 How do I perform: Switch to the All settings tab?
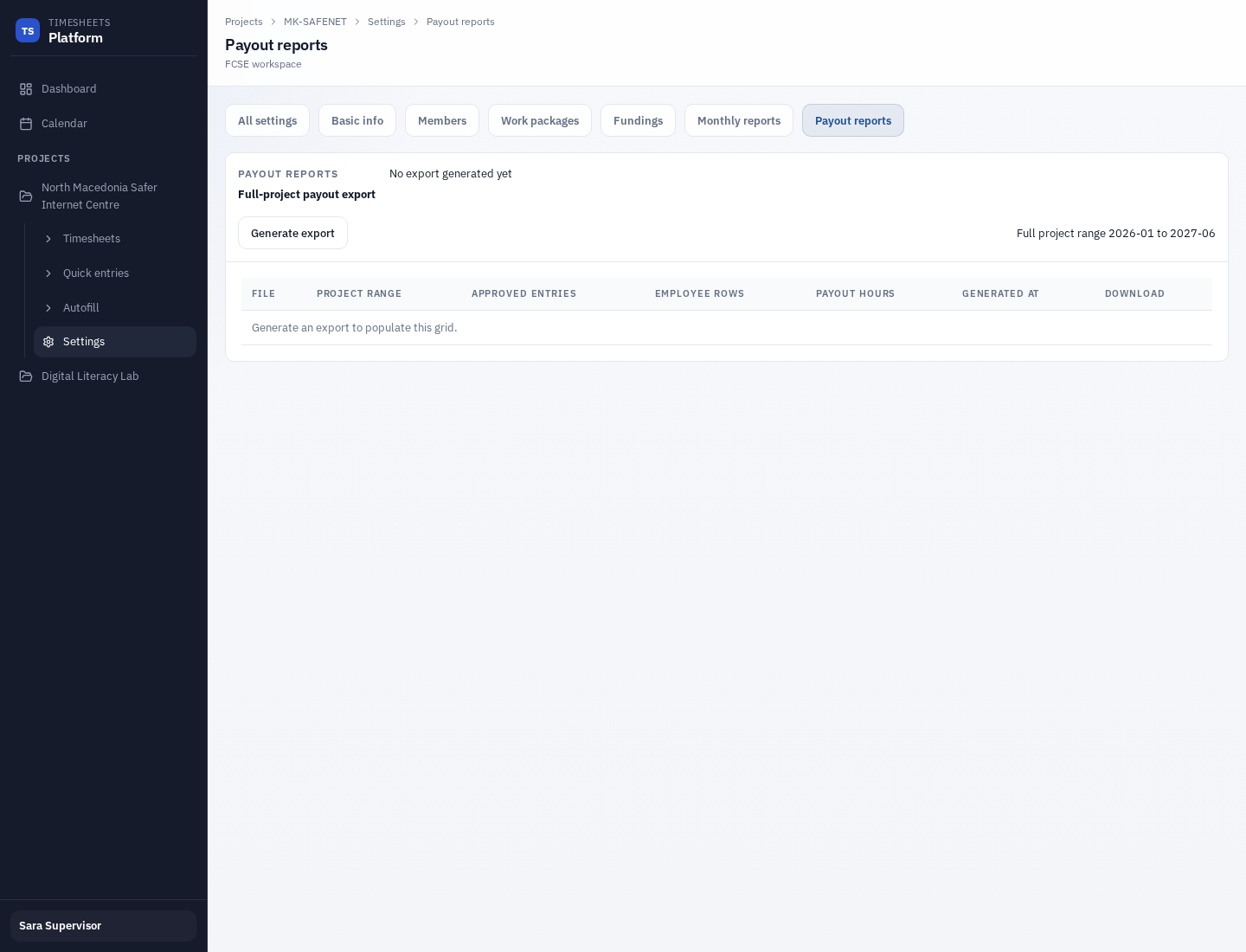267,120
